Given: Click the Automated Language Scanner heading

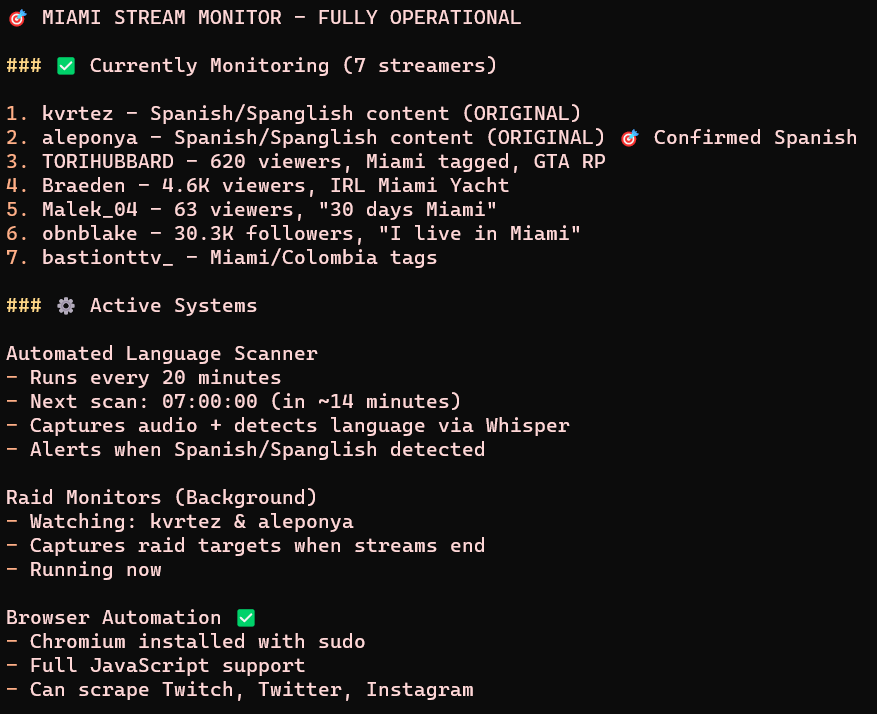Looking at the screenshot, I should point(162,354).
